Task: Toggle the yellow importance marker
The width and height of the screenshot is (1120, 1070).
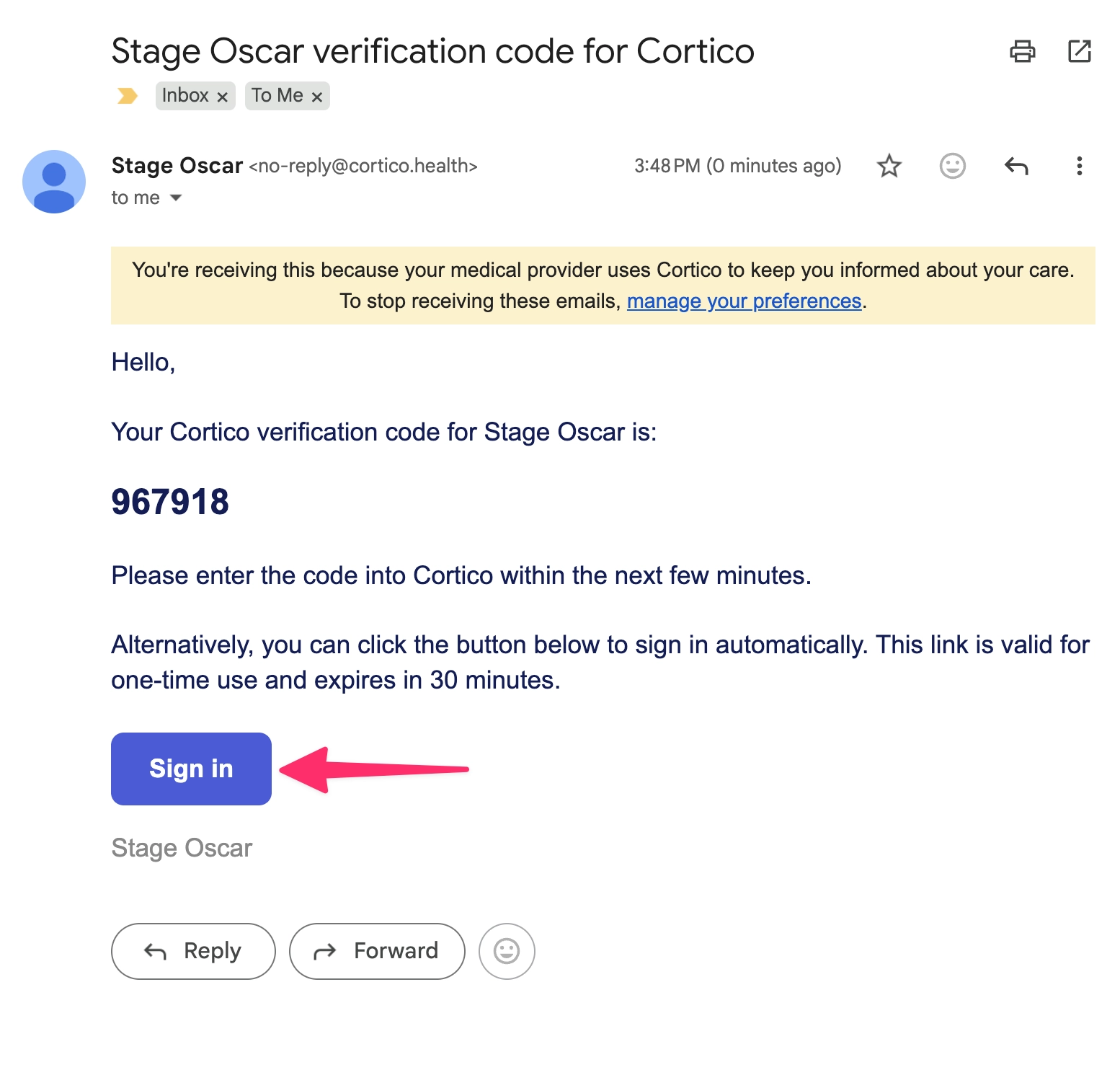Action: click(128, 96)
